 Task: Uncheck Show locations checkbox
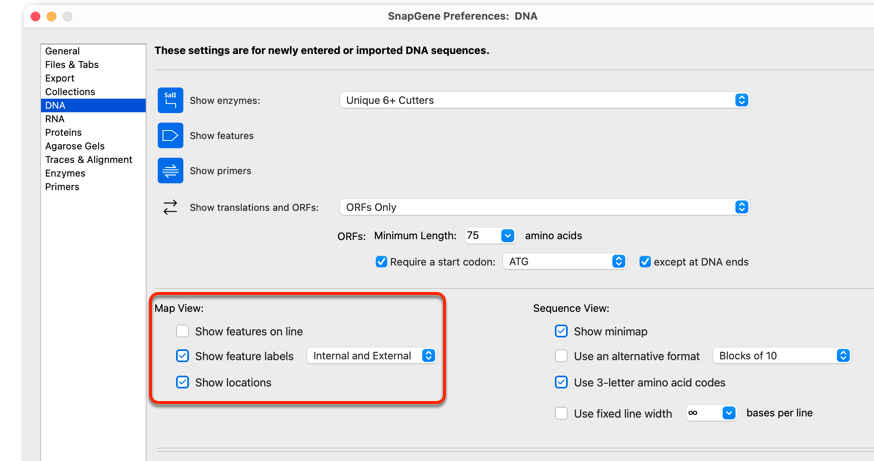click(x=182, y=382)
